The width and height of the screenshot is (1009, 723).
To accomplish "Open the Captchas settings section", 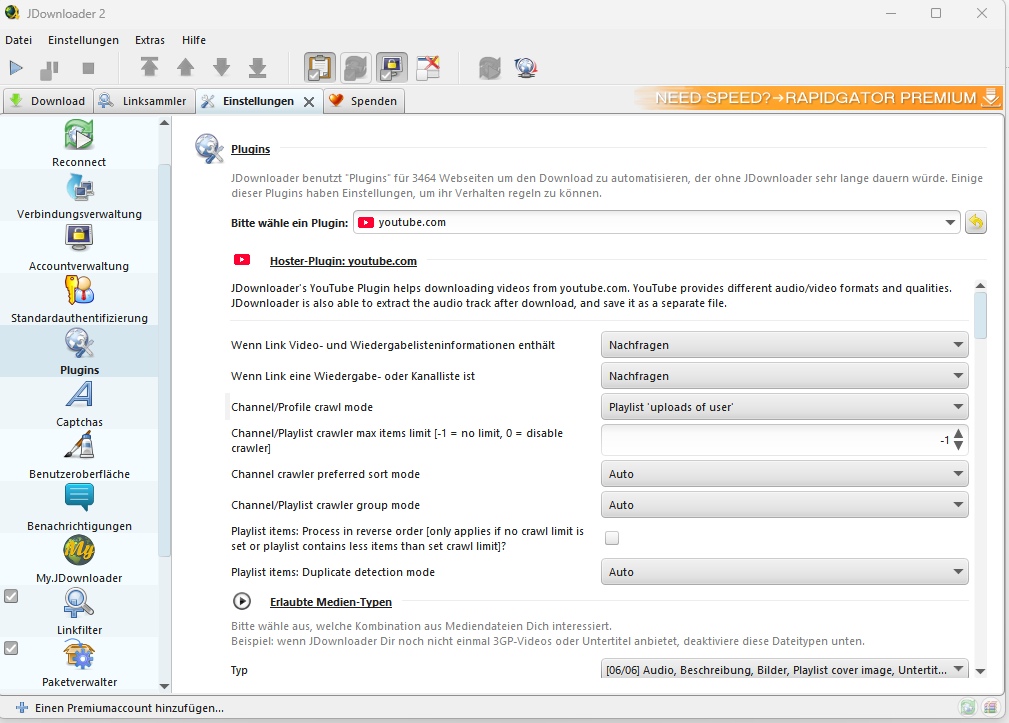I will (79, 403).
